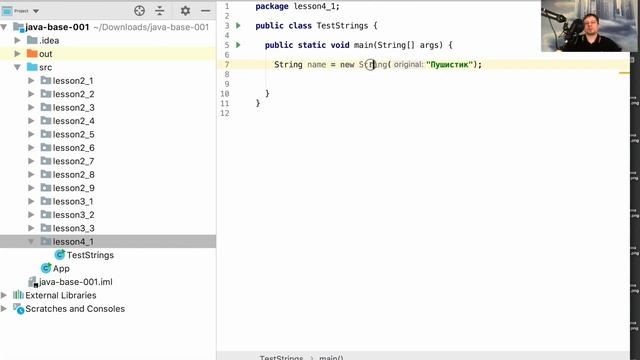The width and height of the screenshot is (640, 360).
Task: Click 'main' method name in code
Action: point(363,45)
